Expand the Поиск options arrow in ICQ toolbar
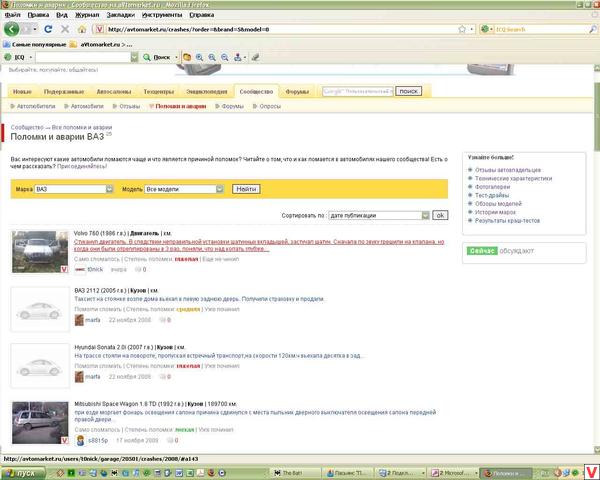The width and height of the screenshot is (600, 480). point(176,57)
